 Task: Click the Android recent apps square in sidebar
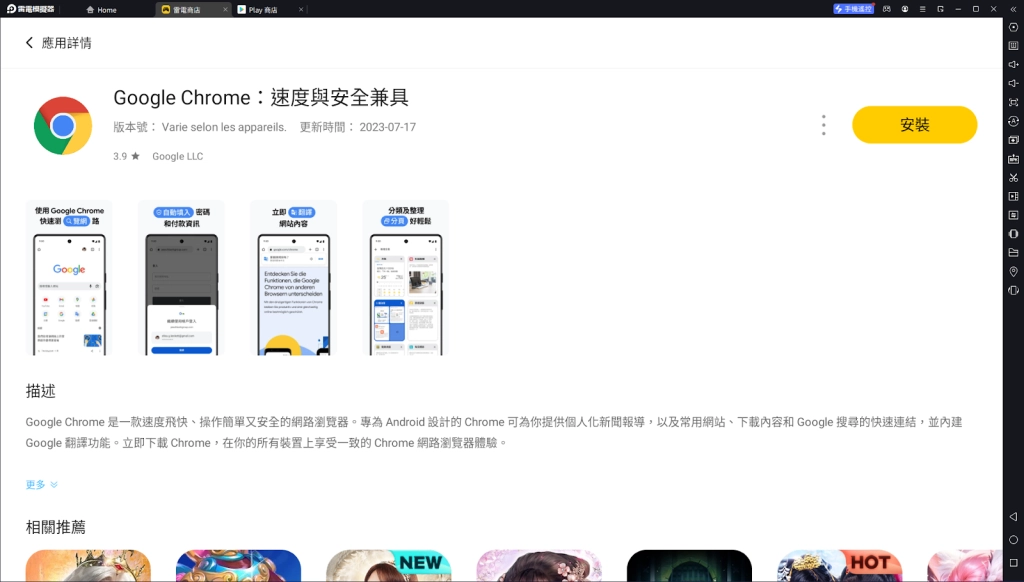tap(1014, 562)
